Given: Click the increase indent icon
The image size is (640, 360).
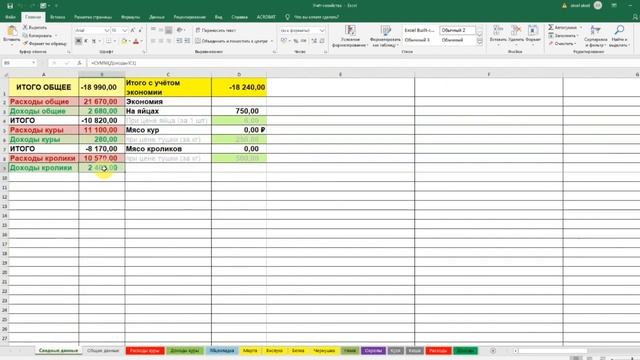Looking at the screenshot, I should [x=187, y=41].
